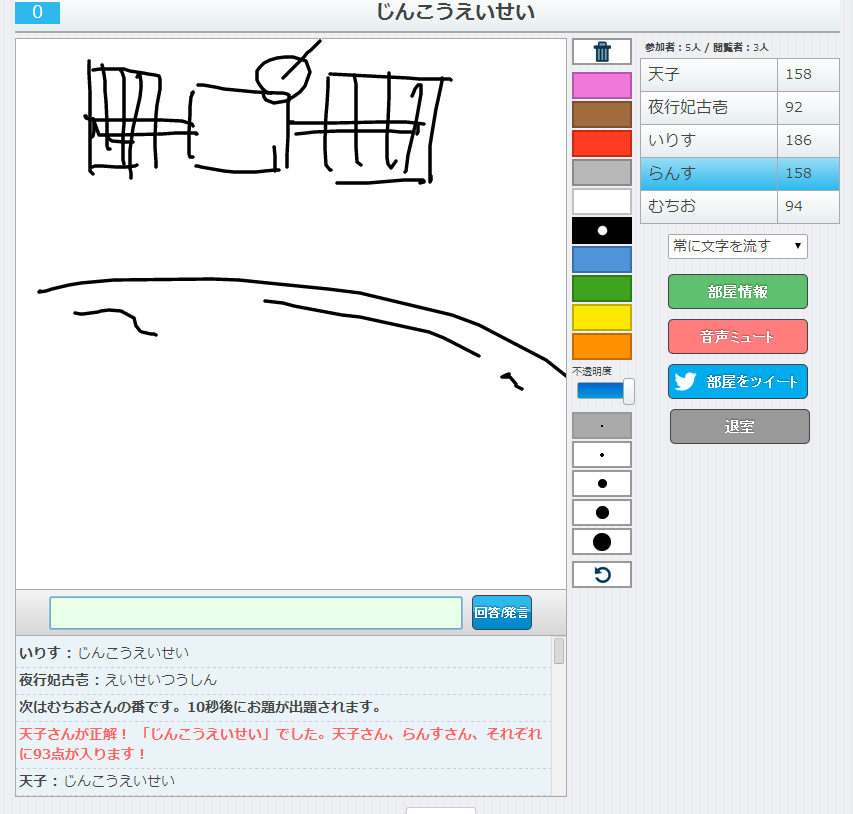The height and width of the screenshot is (814, 853).
Task: Pick the white color swatch
Action: (x=602, y=201)
